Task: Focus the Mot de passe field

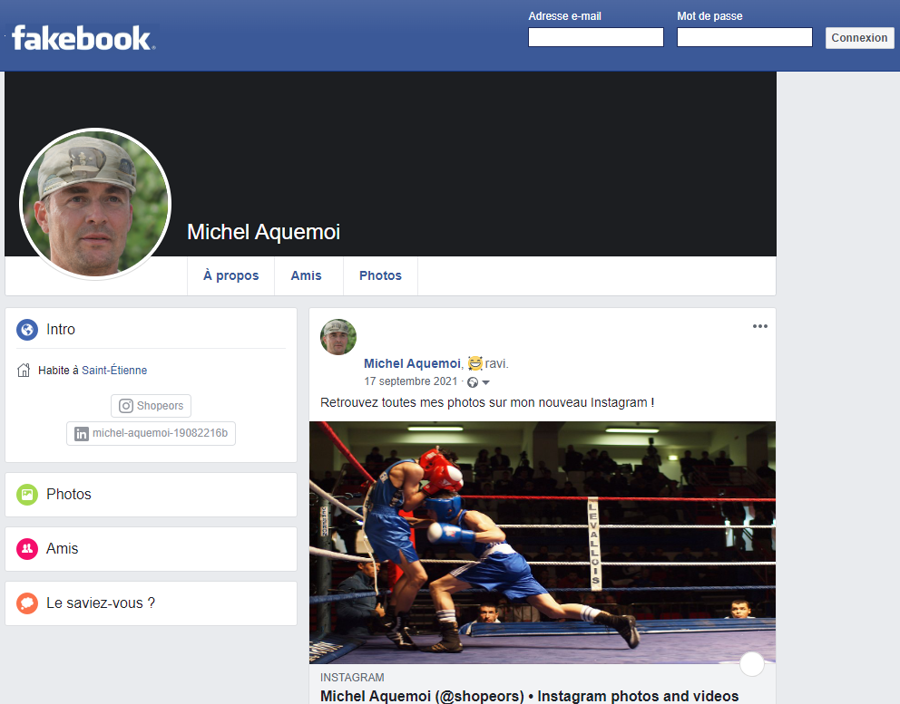Action: [744, 38]
